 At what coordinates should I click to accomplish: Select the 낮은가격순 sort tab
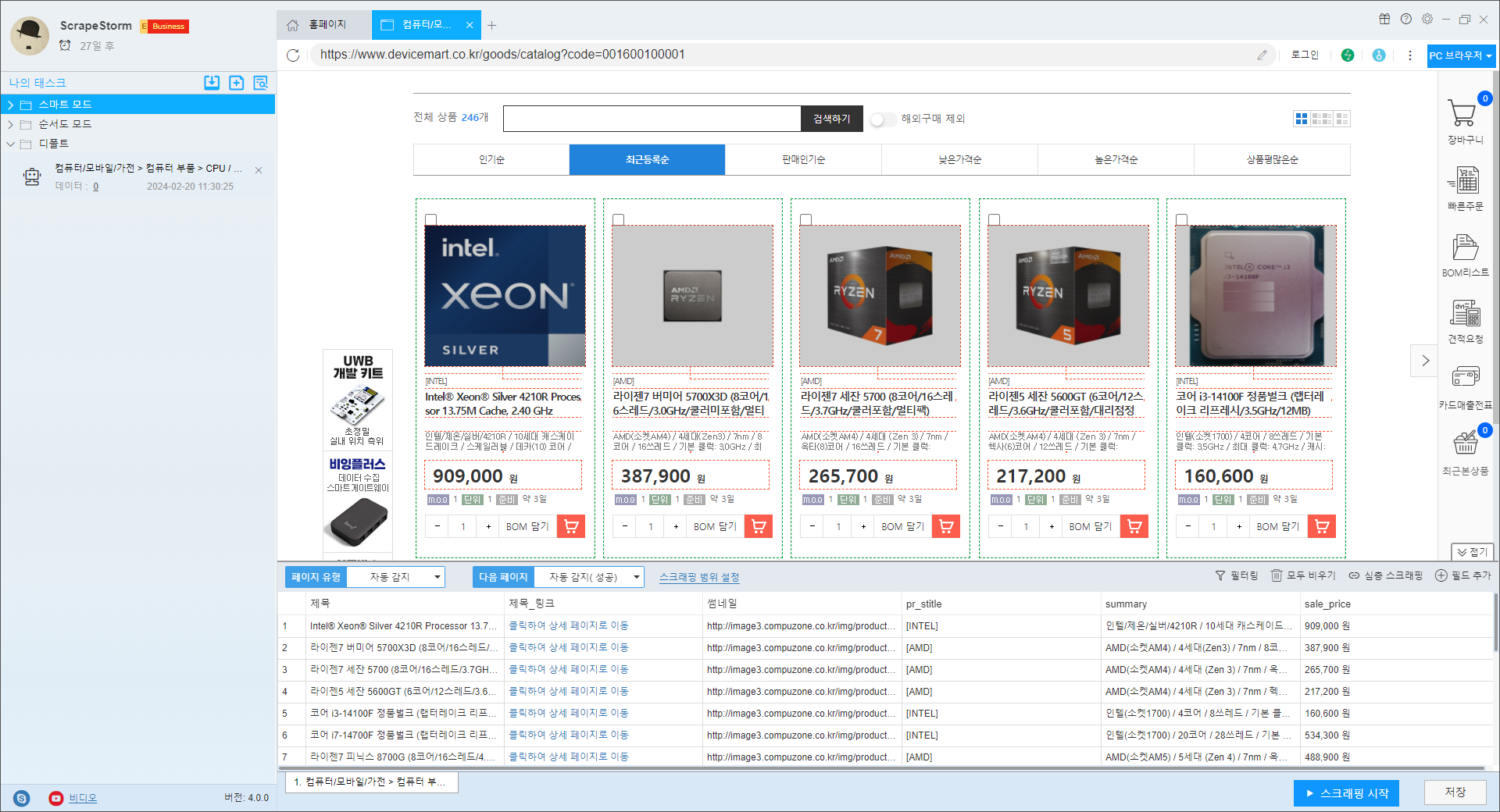click(960, 159)
